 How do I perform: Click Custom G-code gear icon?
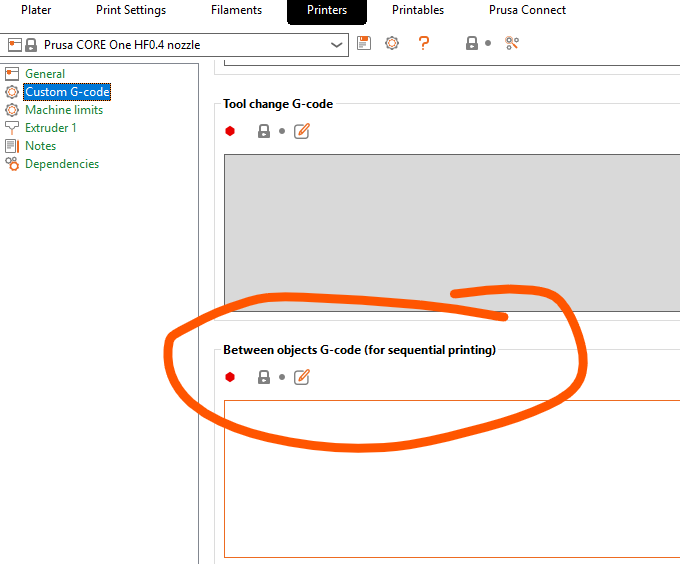[12, 92]
